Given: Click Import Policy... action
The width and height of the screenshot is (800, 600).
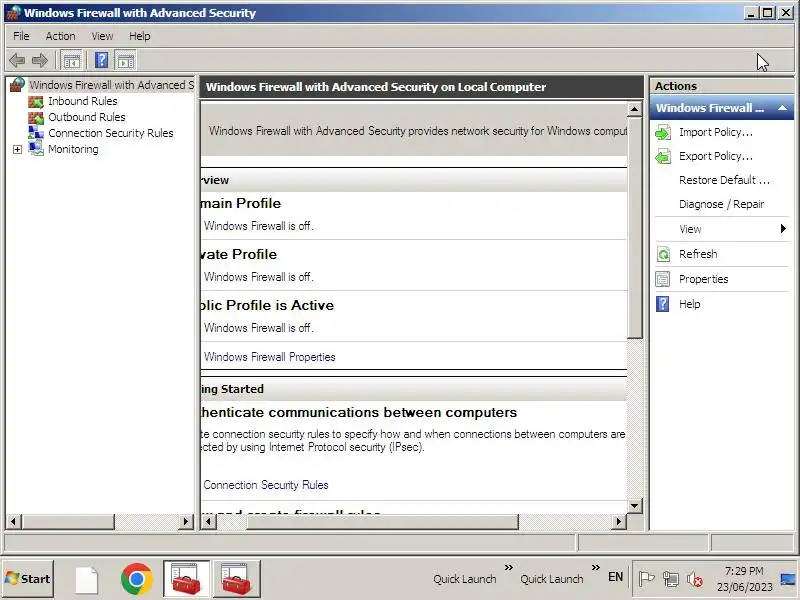Looking at the screenshot, I should coord(716,132).
